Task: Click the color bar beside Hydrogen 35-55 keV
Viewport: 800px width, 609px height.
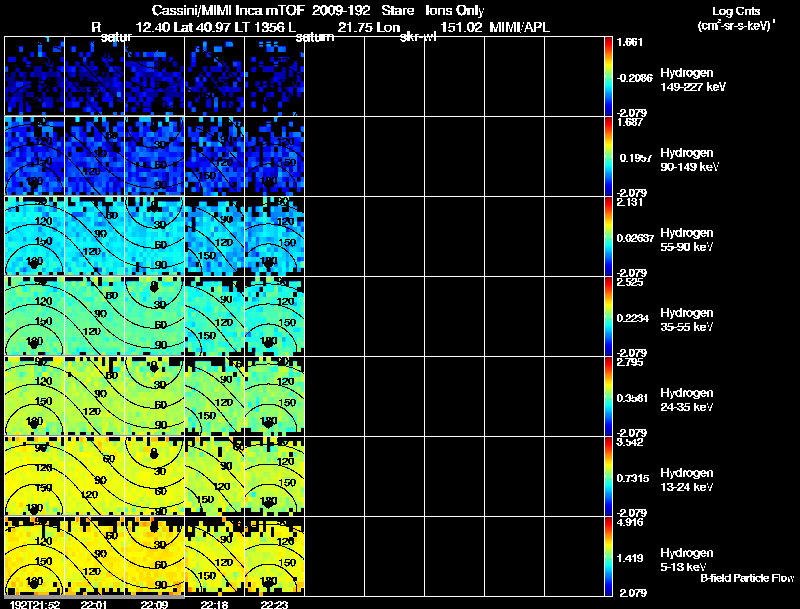Action: click(609, 316)
